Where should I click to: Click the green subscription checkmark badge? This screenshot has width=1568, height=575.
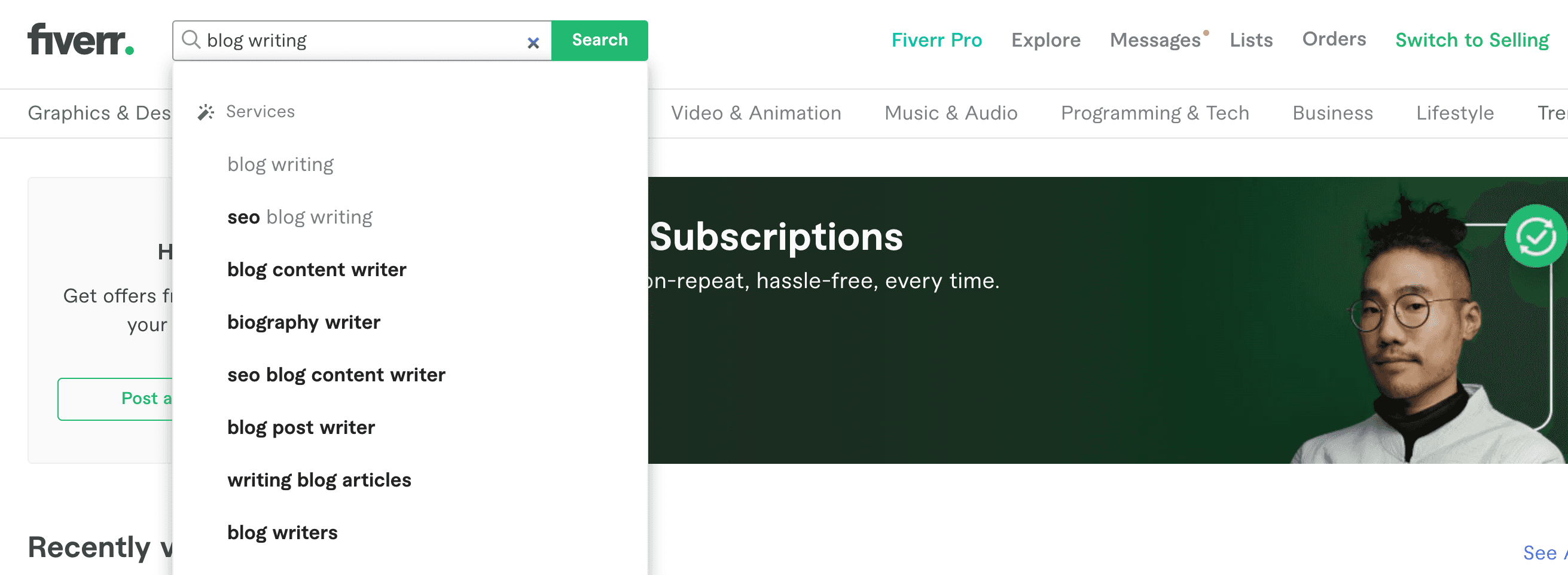[1536, 236]
